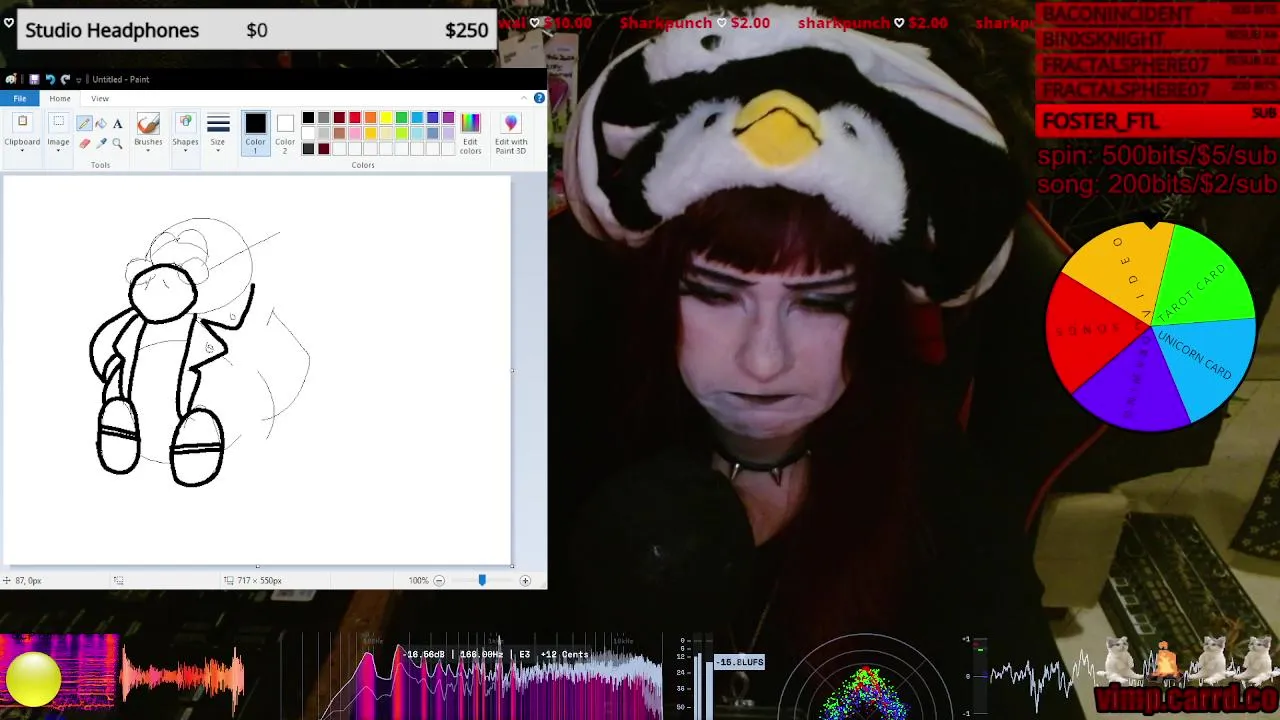The height and width of the screenshot is (720, 1280).
Task: Select the Fill with color bucket tool
Action: coord(101,124)
